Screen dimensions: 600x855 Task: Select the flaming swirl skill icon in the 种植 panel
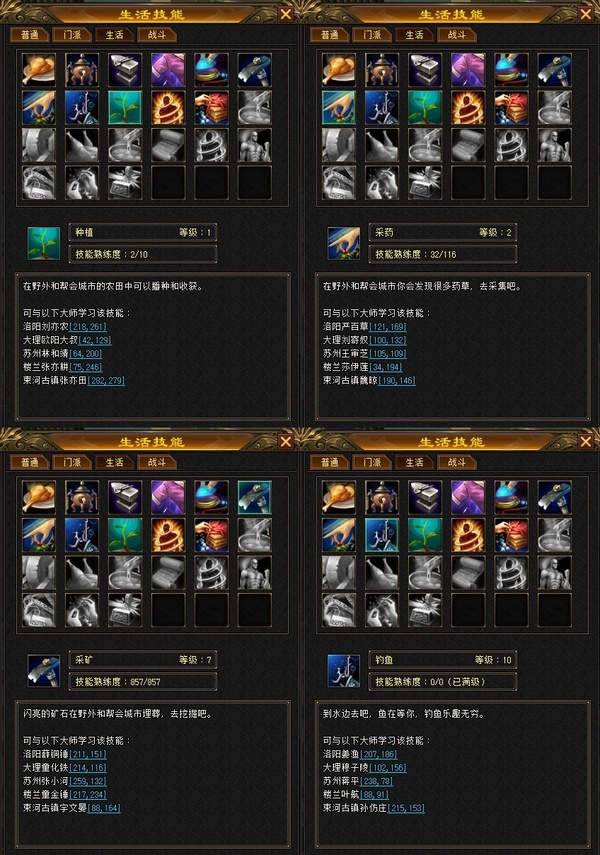168,108
